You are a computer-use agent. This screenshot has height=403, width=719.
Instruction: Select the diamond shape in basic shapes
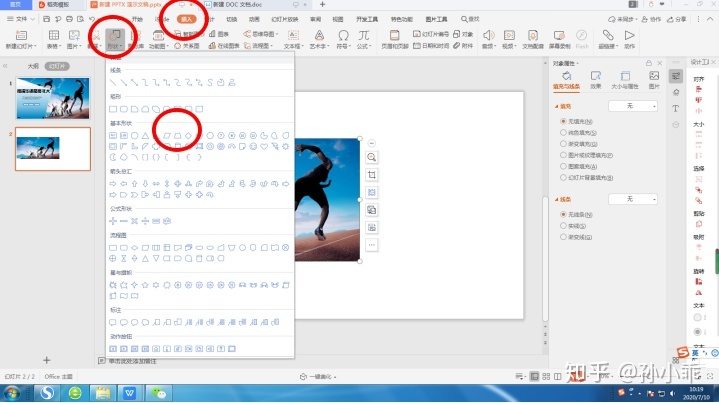[x=188, y=135]
